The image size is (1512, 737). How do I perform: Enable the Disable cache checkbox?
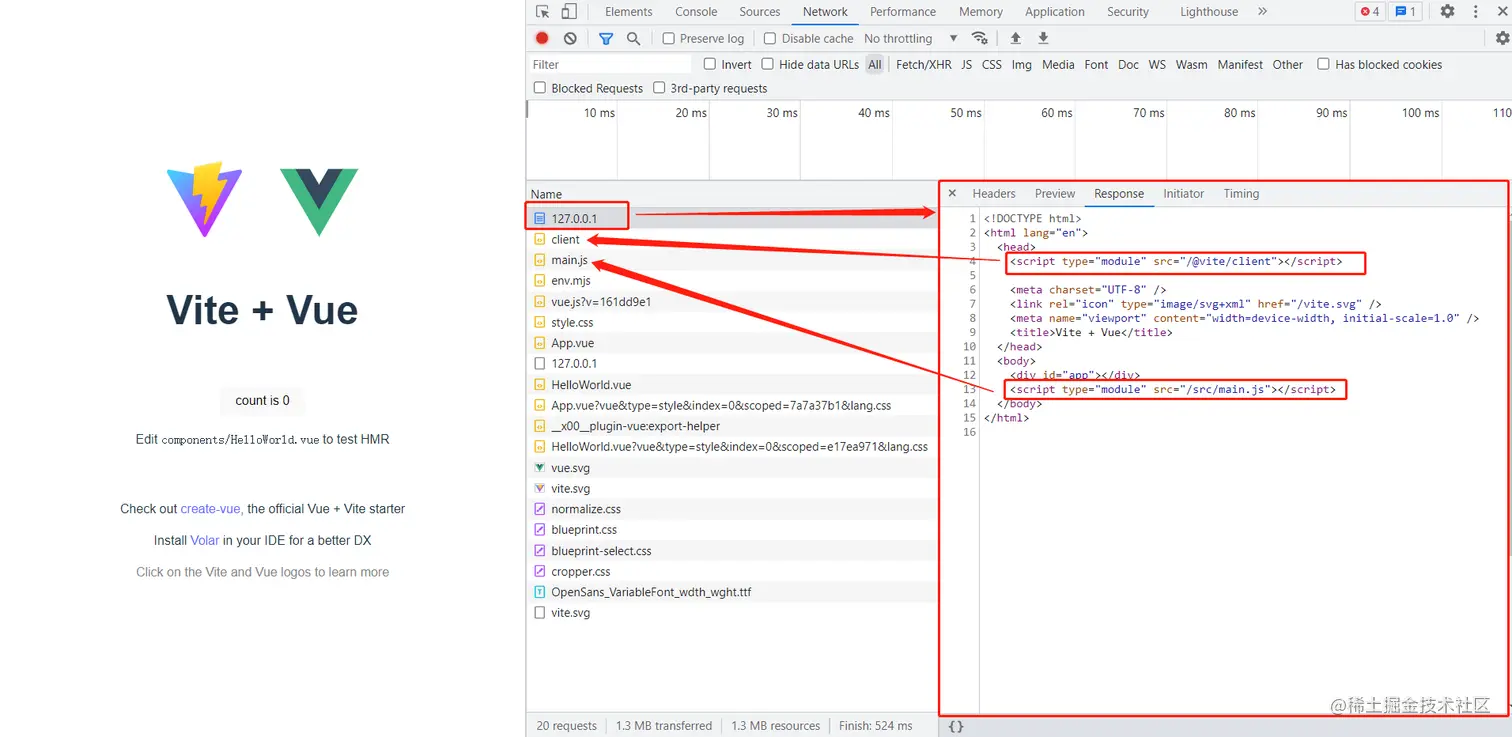(x=770, y=38)
